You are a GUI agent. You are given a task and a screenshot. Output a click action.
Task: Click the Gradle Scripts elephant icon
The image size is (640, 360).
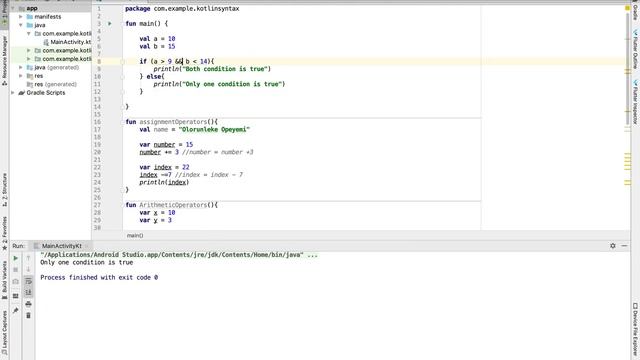[21, 93]
